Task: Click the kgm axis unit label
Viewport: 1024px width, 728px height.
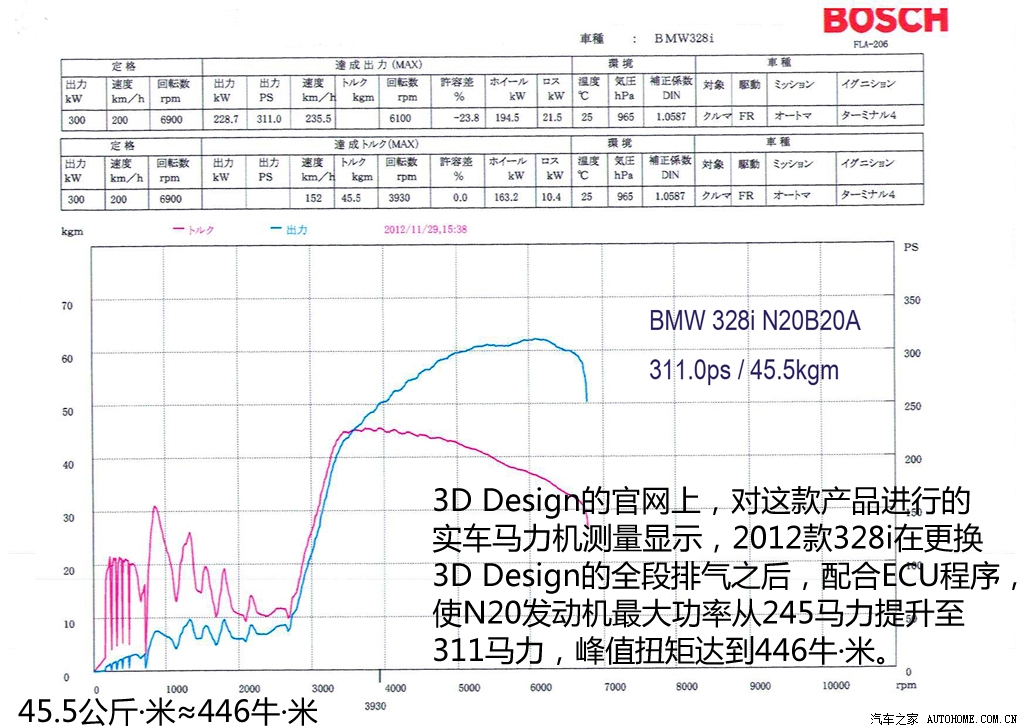Action: click(x=72, y=232)
